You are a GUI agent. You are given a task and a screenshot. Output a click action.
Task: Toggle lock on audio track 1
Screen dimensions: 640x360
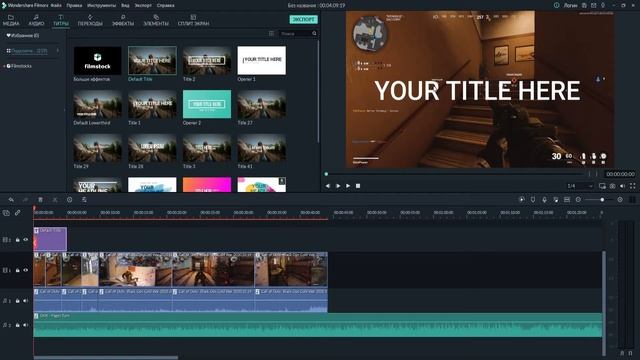pos(18,301)
